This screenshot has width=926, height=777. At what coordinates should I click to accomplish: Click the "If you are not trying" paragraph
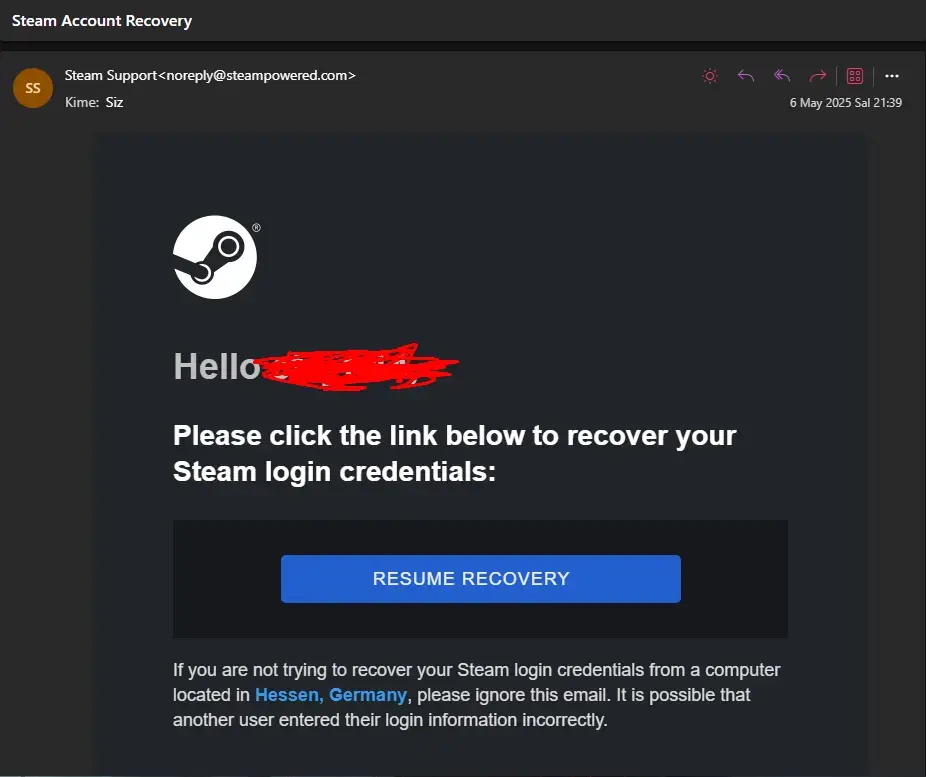click(477, 695)
